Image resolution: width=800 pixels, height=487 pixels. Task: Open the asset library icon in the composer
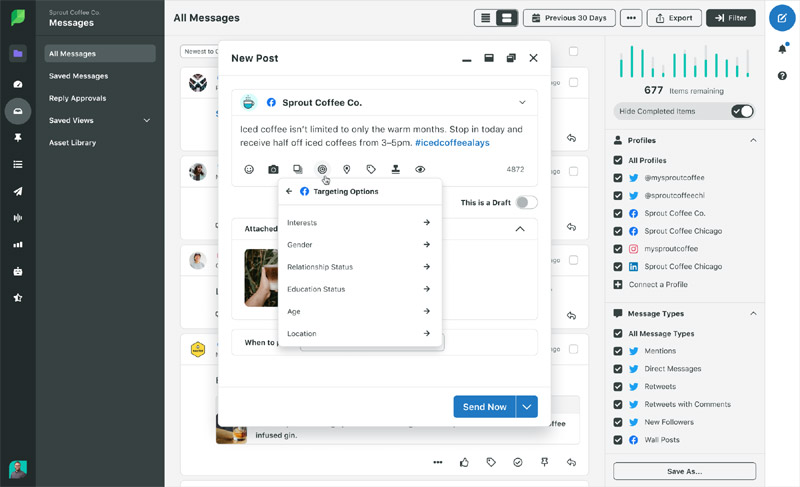(x=297, y=169)
